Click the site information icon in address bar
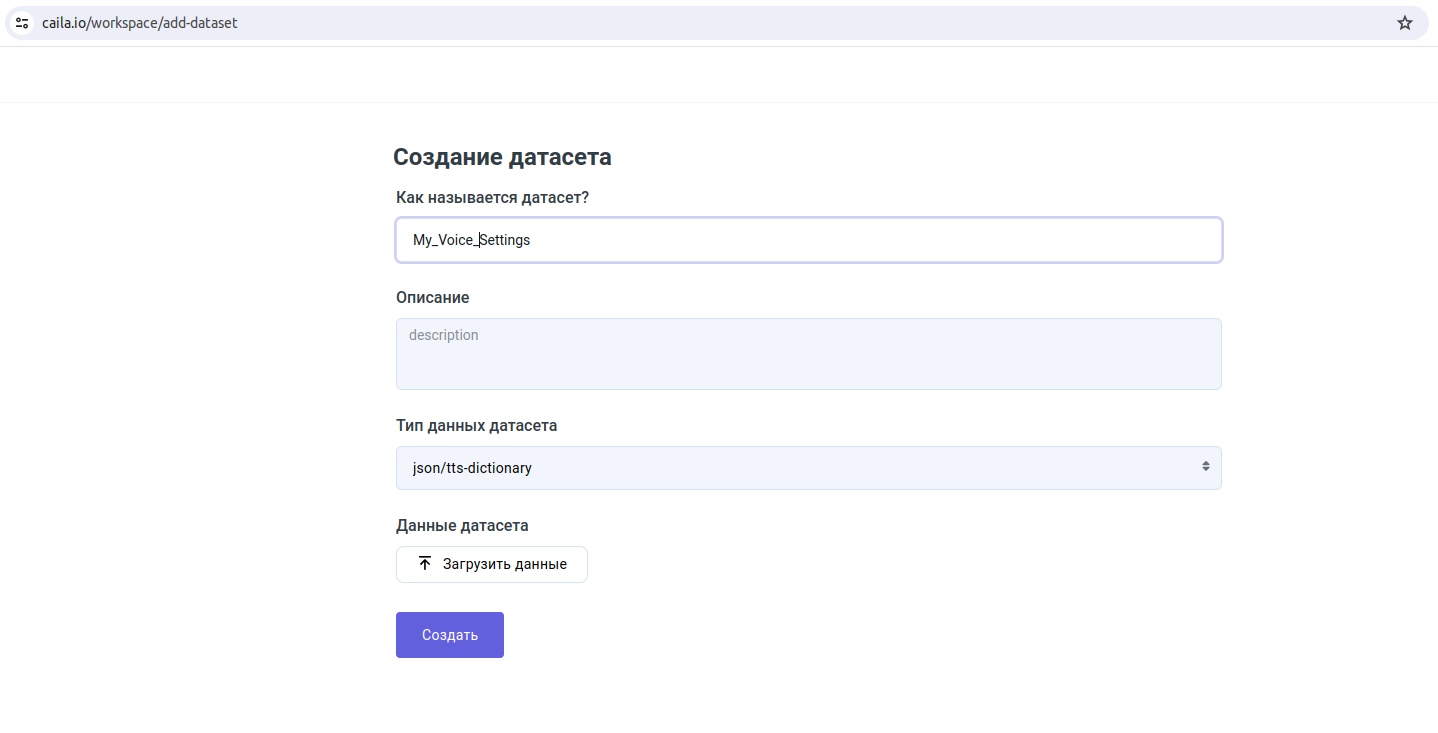The height and width of the screenshot is (733, 1438). [22, 23]
